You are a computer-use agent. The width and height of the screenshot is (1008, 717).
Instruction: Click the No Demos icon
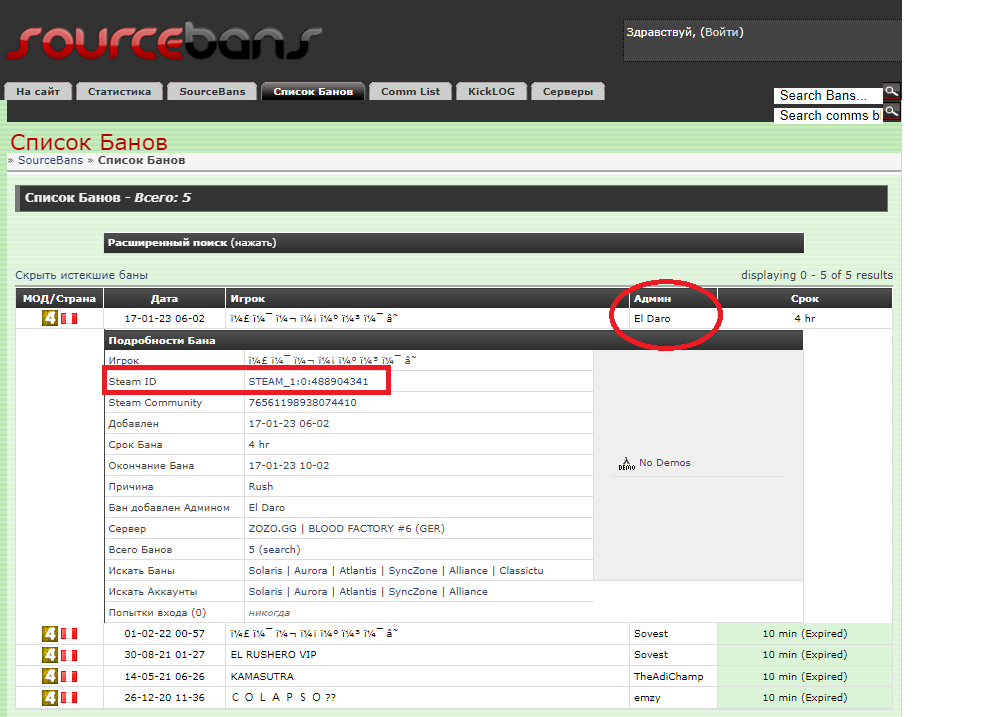tap(627, 462)
